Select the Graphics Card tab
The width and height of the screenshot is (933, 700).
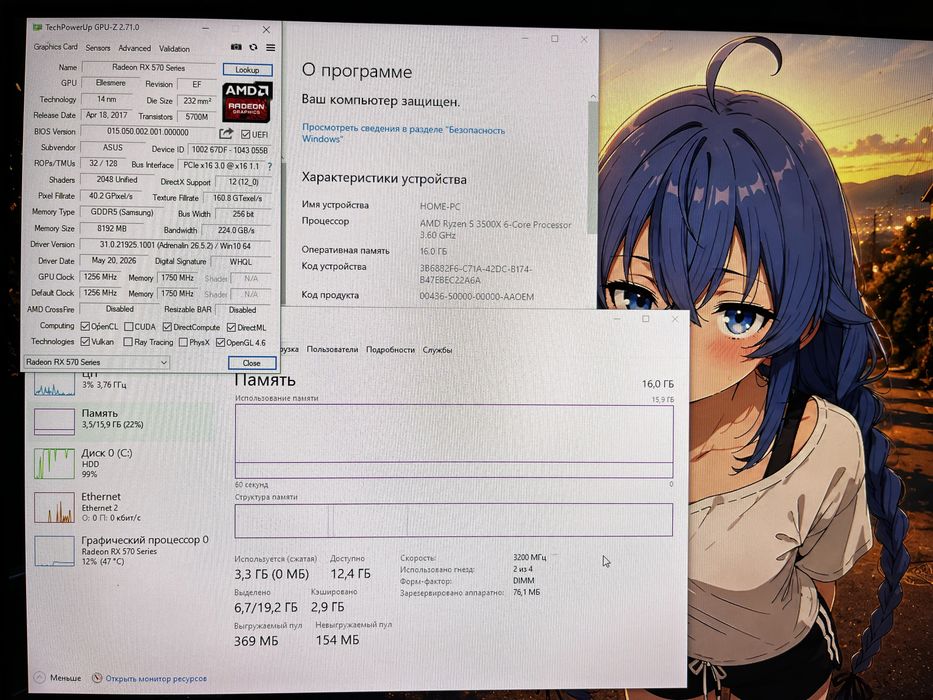(55, 46)
